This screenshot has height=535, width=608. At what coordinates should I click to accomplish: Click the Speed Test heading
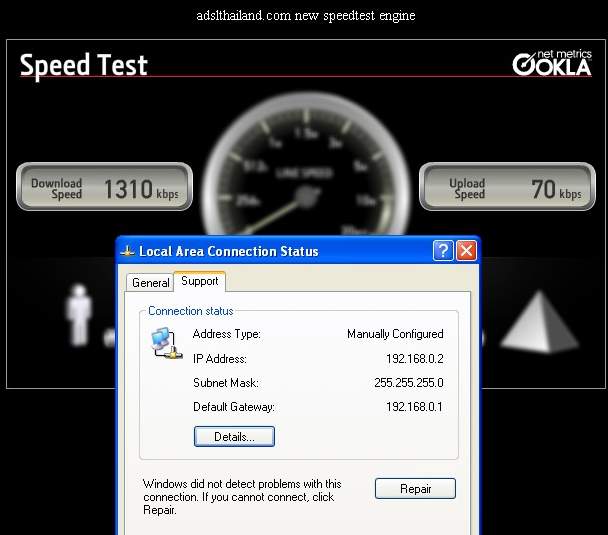click(84, 66)
